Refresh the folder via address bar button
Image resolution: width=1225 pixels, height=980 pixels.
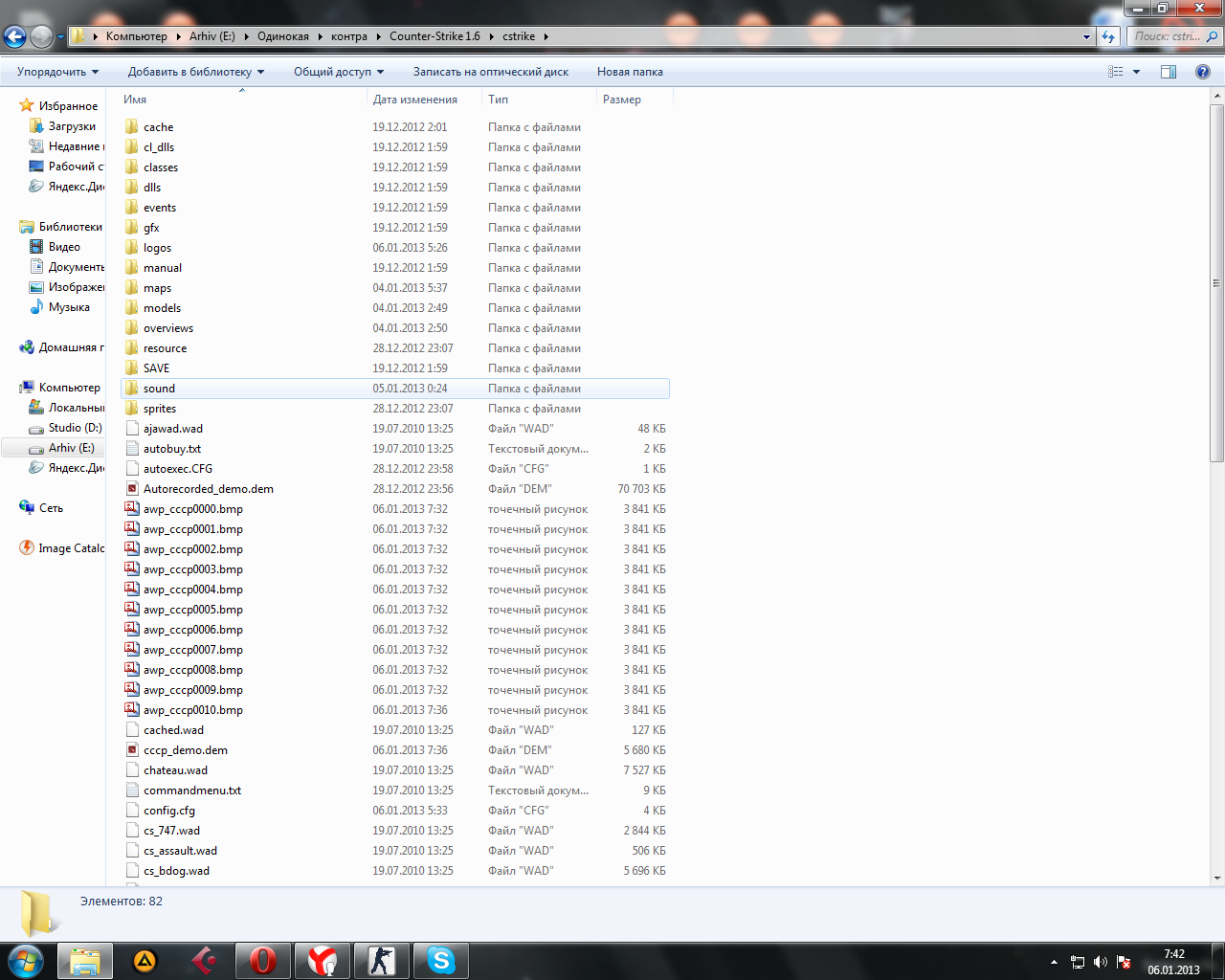pyautogui.click(x=1108, y=36)
